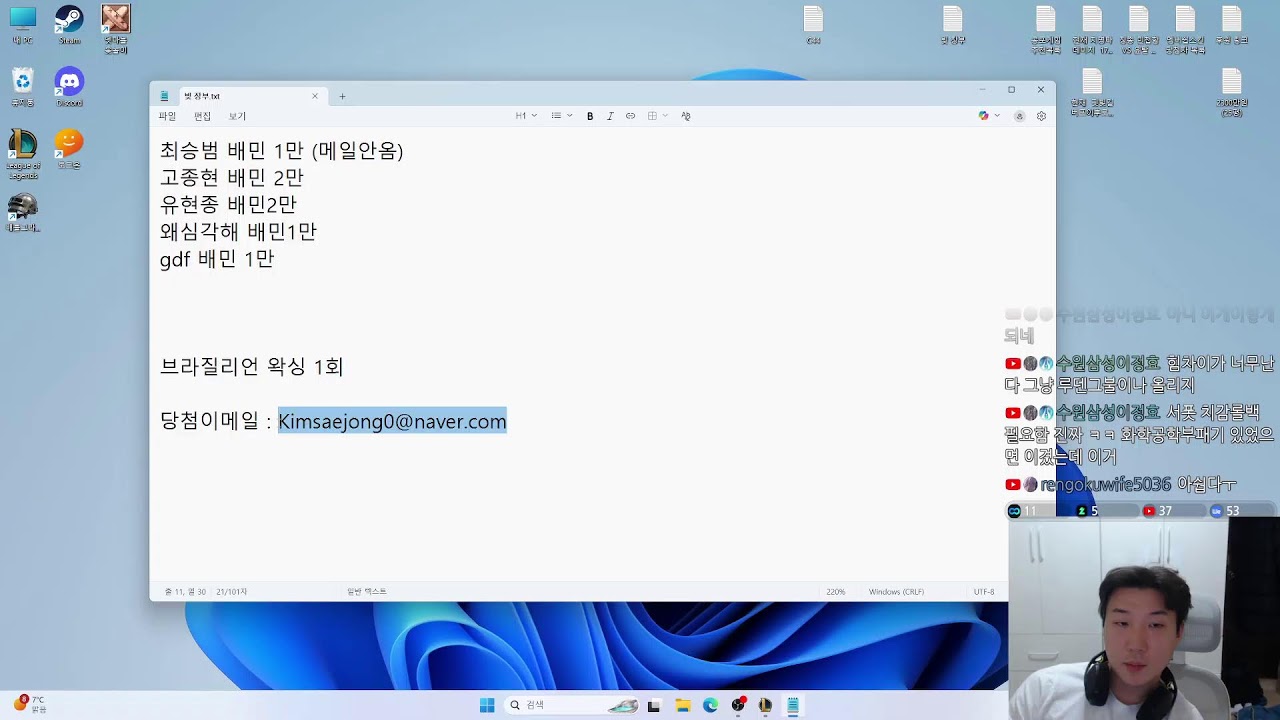Click the line '왜심각해 배민1만'

tap(238, 232)
